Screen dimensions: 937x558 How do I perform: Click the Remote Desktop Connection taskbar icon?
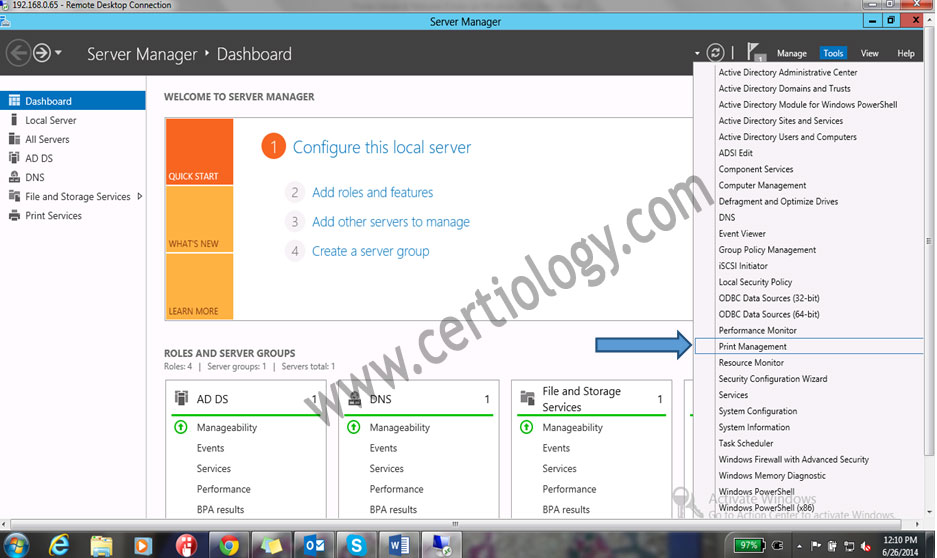[442, 545]
